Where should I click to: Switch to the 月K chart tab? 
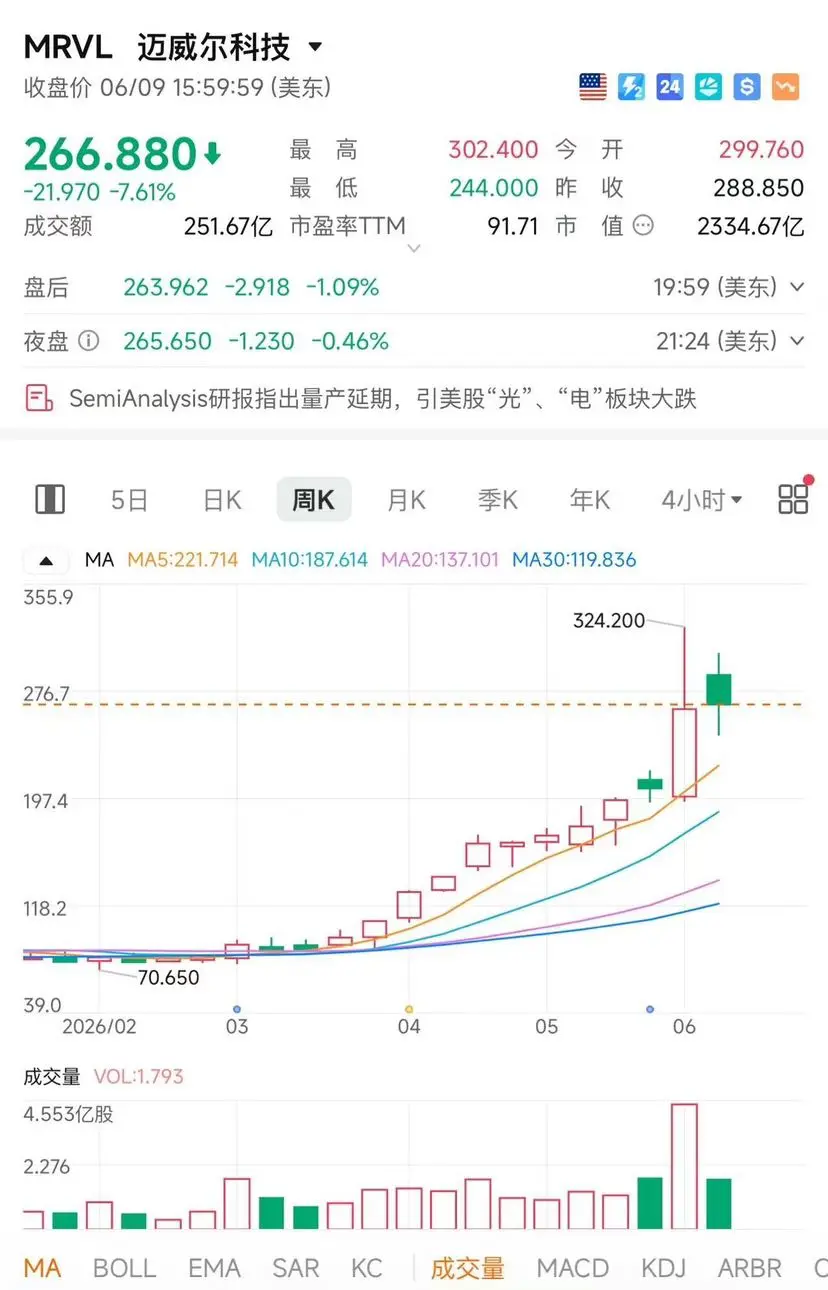pyautogui.click(x=406, y=500)
